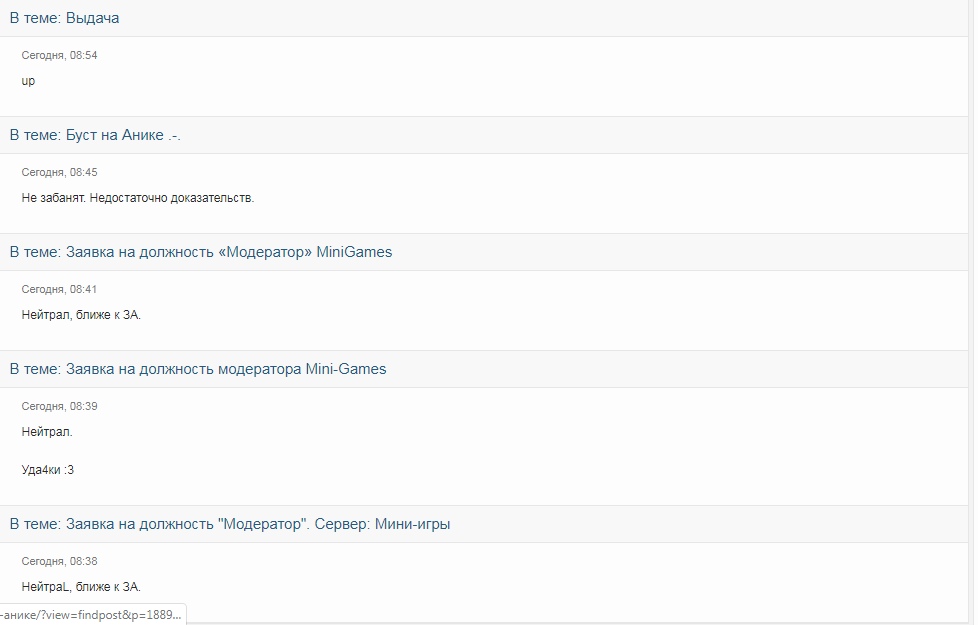
Task: Open the topic link 'Выдача'
Action: pyautogui.click(x=92, y=18)
